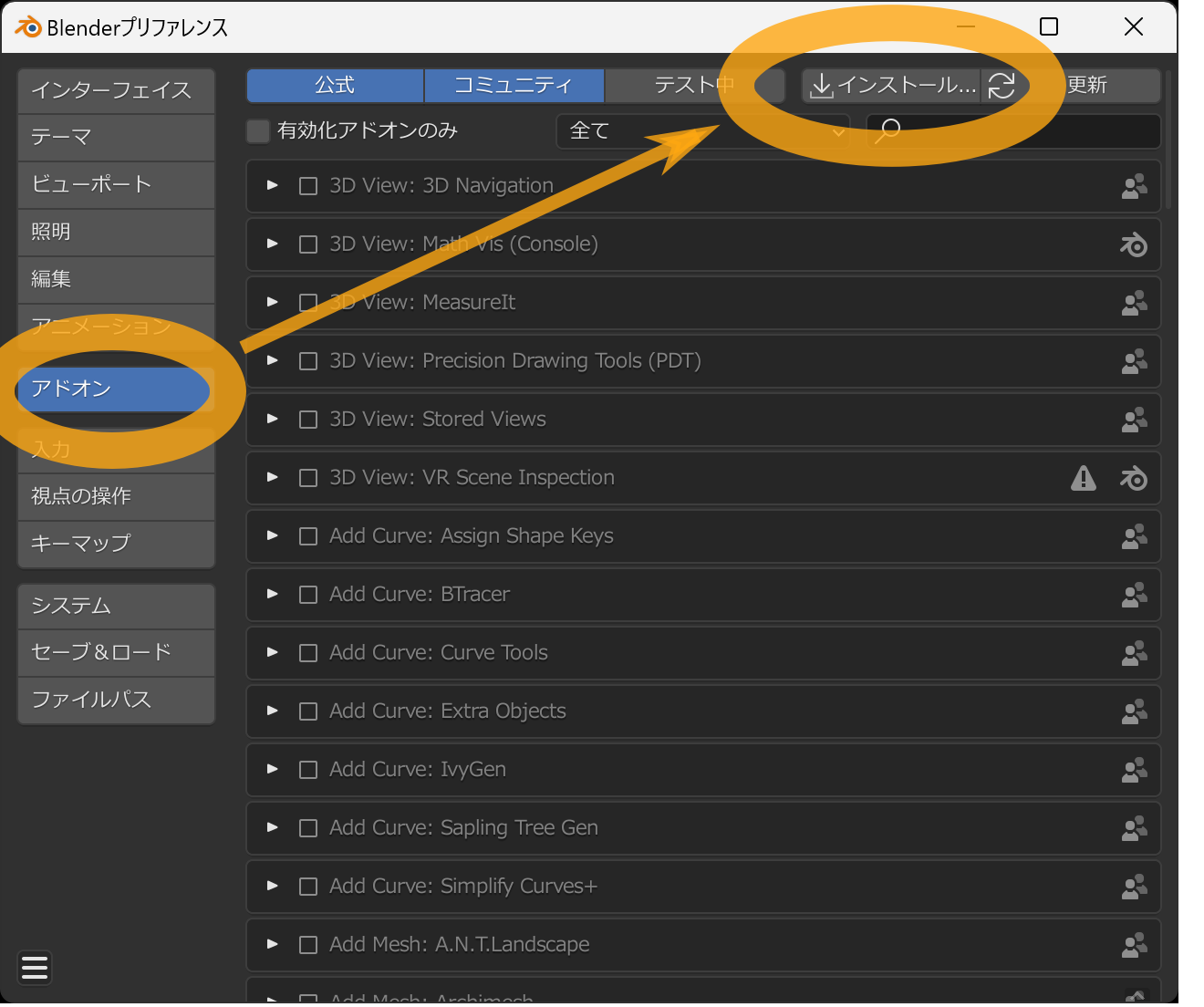Enable the 3D Navigation add-on checkbox
Viewport: 1204px width, 1007px height.
click(x=308, y=186)
